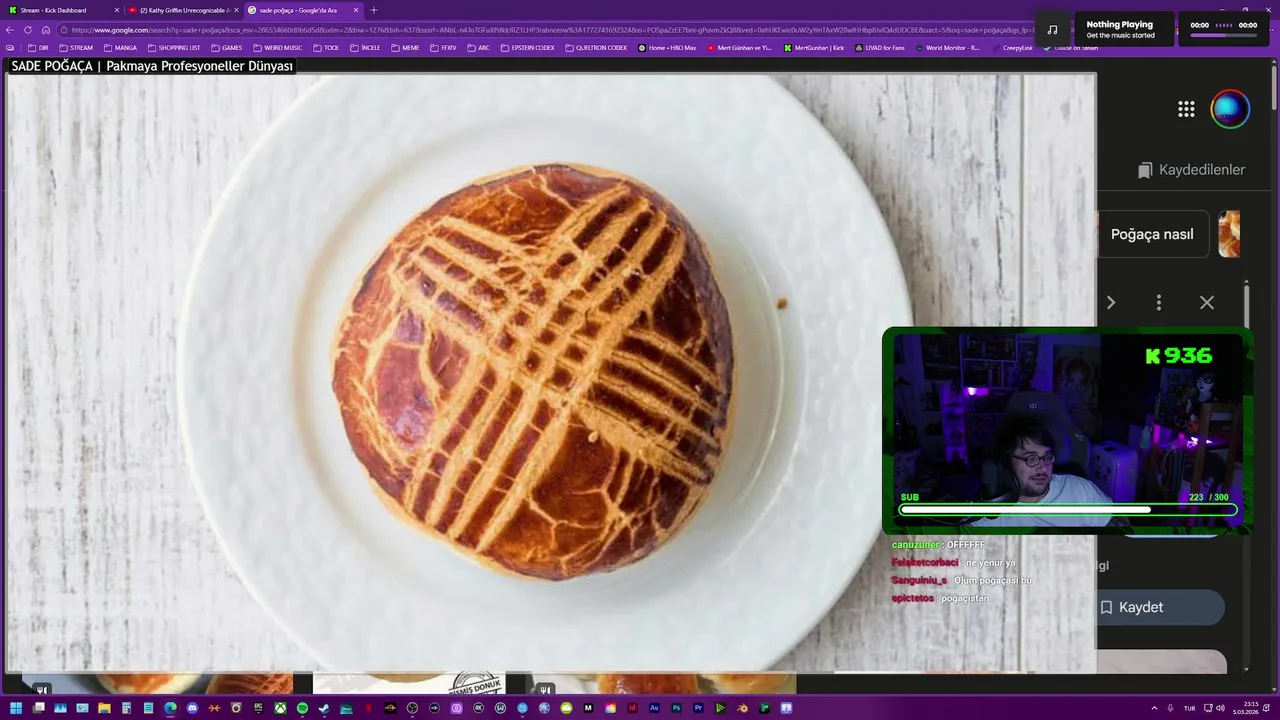This screenshot has width=1280, height=720.
Task: Open Kaydedilenler saved items
Action: [1191, 170]
